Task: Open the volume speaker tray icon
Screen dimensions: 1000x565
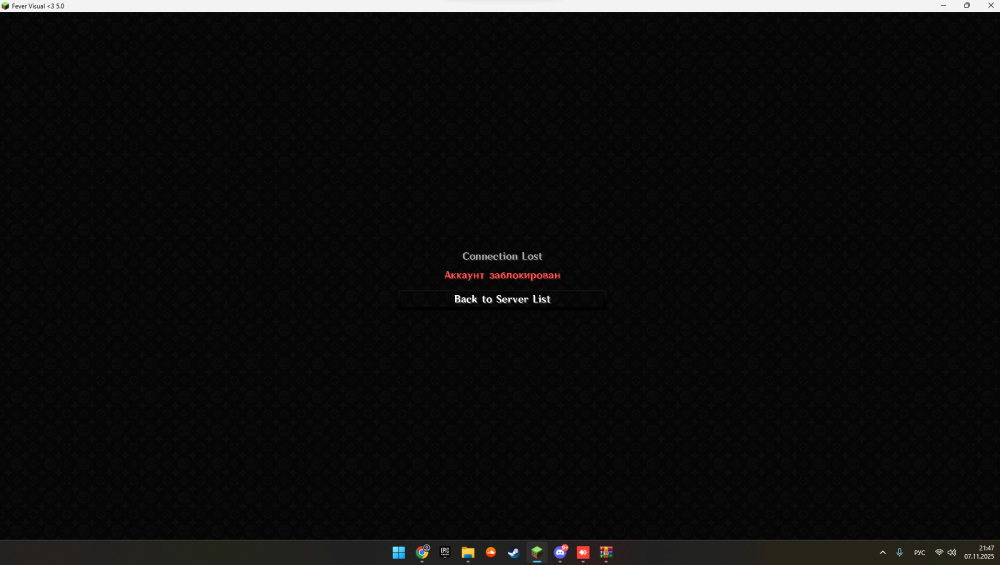Action: click(952, 552)
